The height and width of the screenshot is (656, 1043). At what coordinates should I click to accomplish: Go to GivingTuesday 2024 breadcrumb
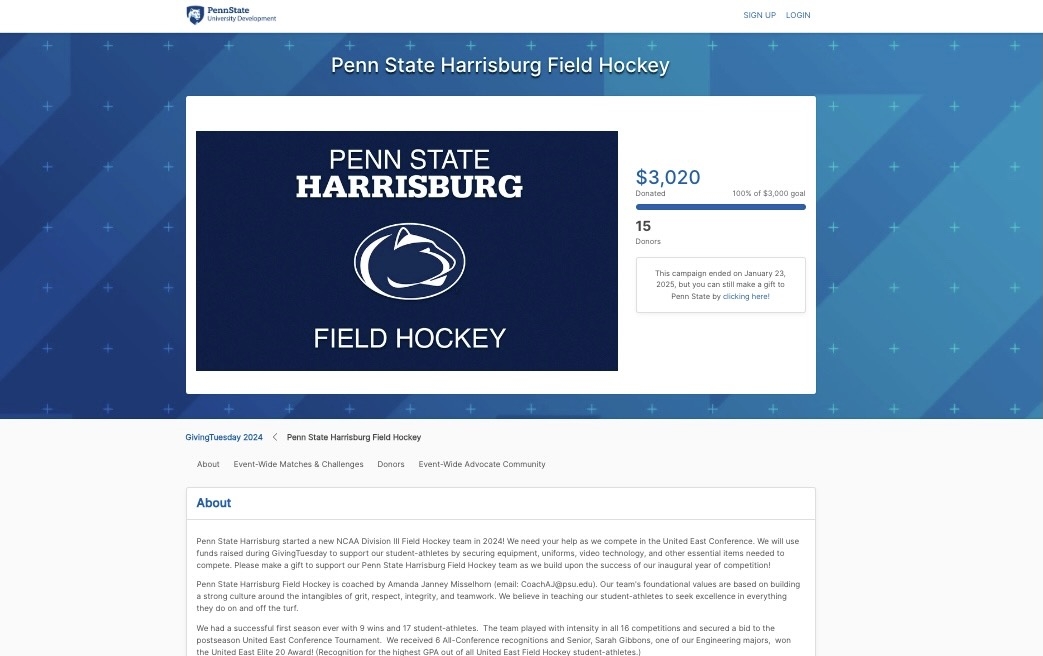224,437
